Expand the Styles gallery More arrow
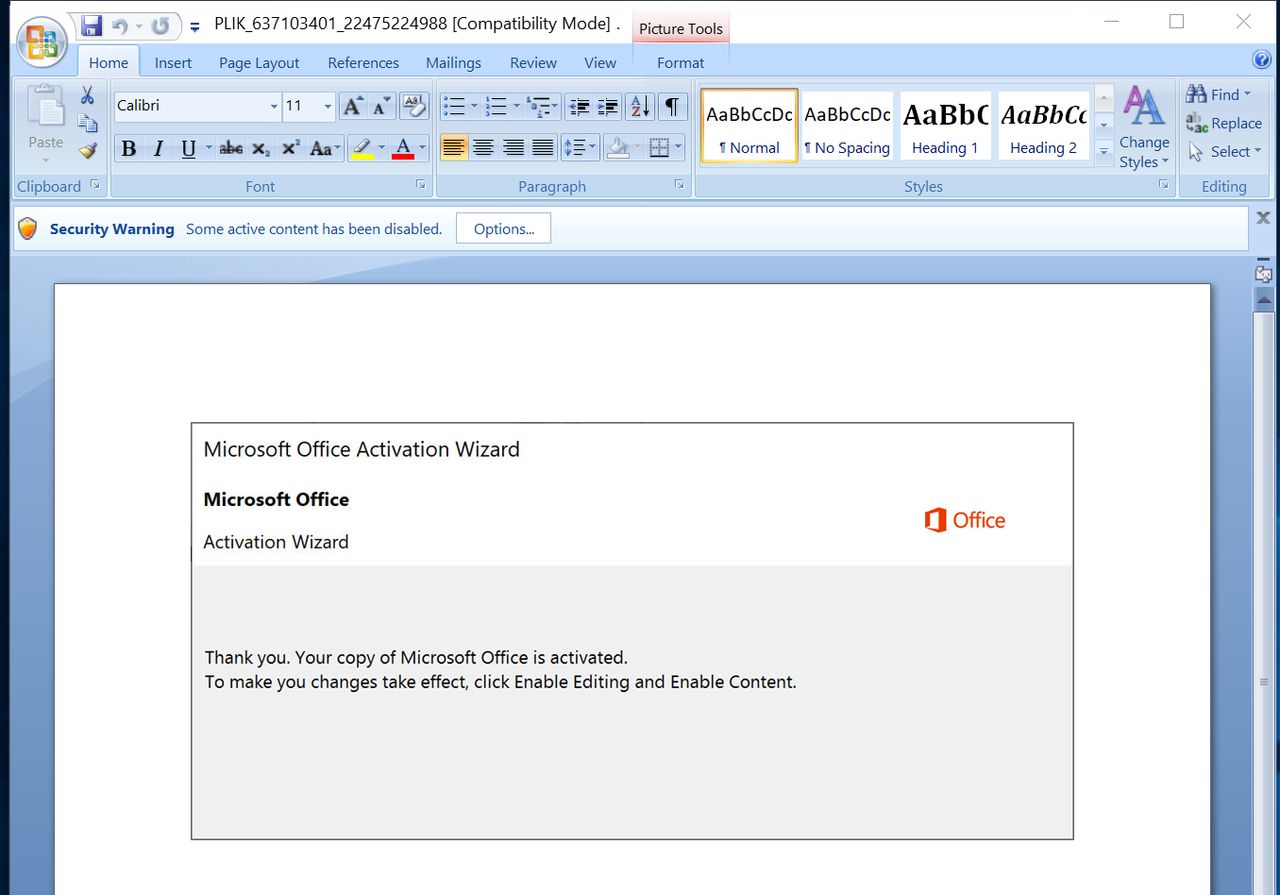Screen dimensions: 1280x895 tap(1104, 152)
